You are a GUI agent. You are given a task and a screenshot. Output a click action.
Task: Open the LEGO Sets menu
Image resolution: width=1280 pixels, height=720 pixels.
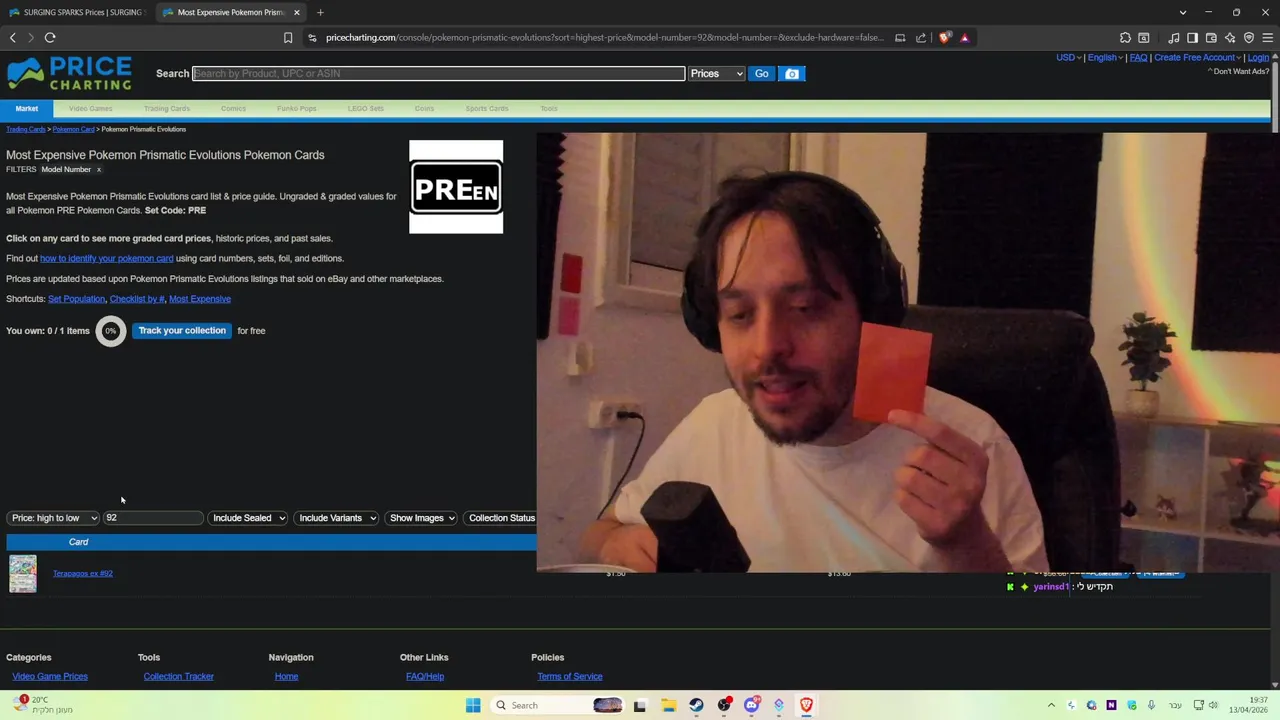click(x=365, y=108)
